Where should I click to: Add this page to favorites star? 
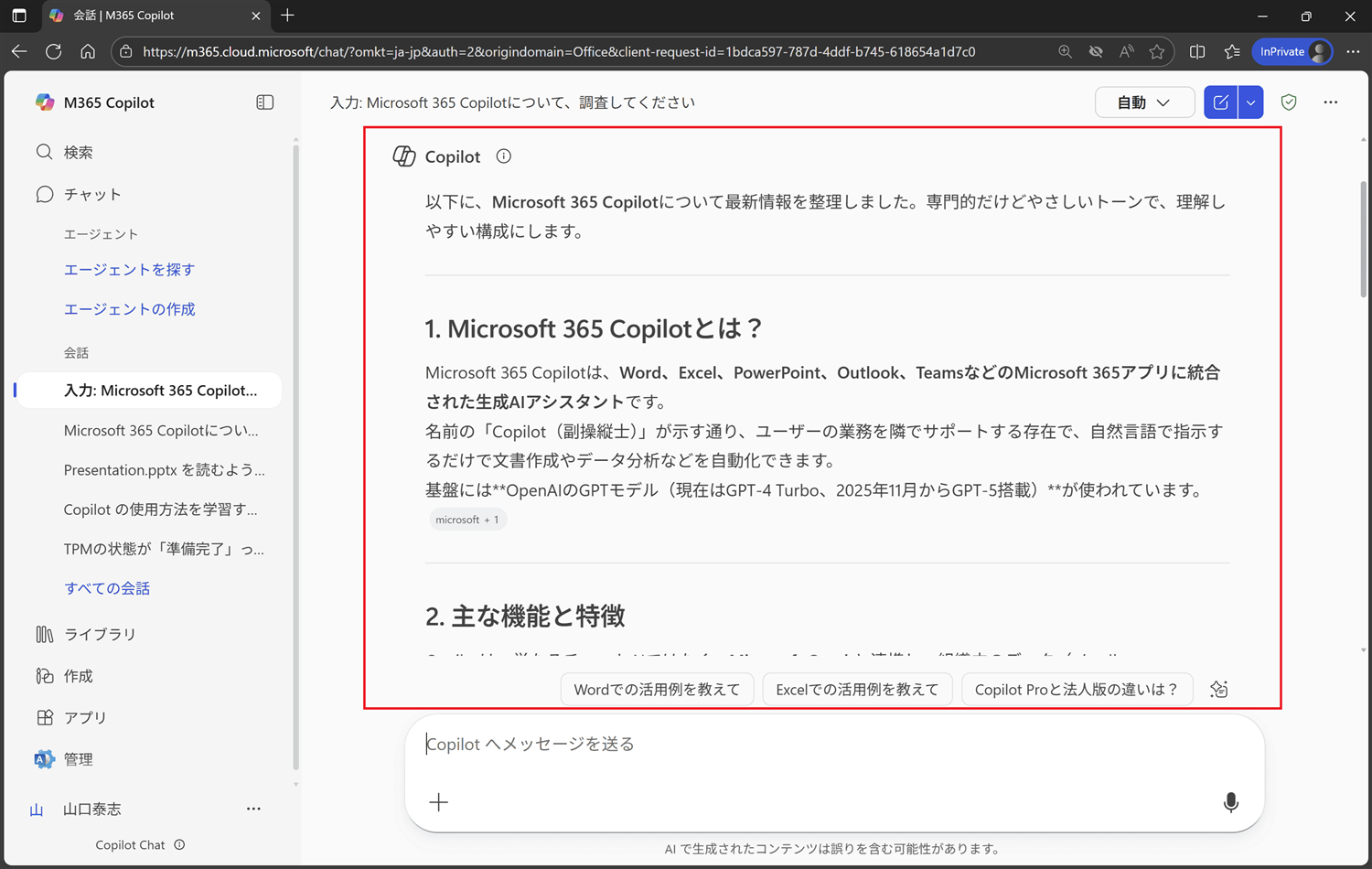coord(1157,51)
